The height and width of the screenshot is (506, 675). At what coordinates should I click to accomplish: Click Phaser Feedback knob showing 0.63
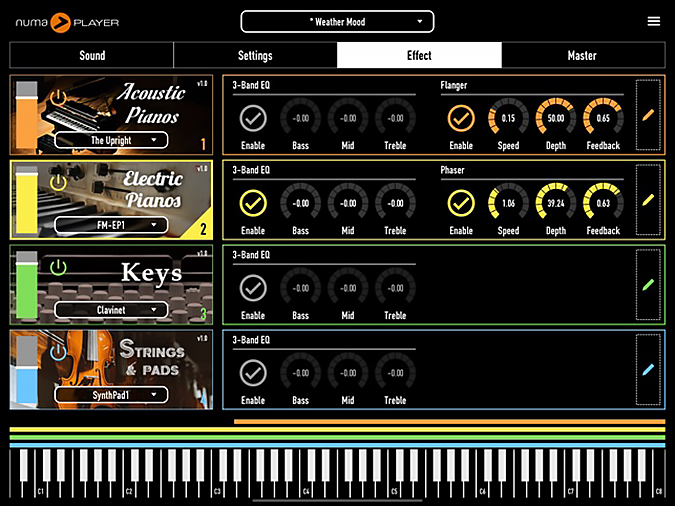click(x=603, y=203)
